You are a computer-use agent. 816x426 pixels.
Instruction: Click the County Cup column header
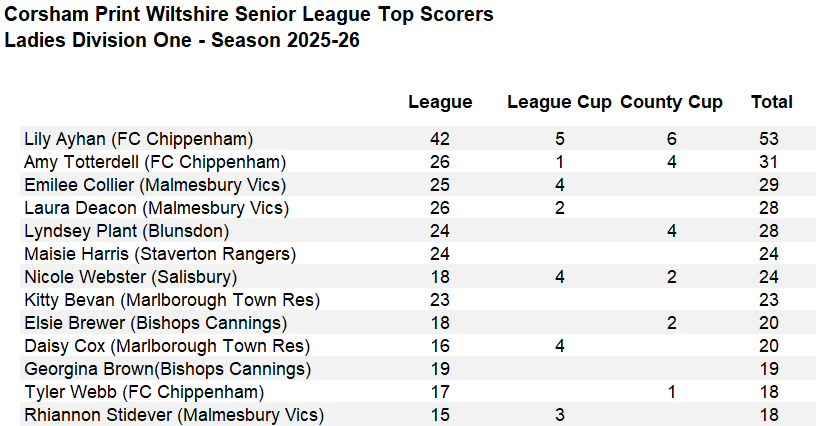coord(671,102)
